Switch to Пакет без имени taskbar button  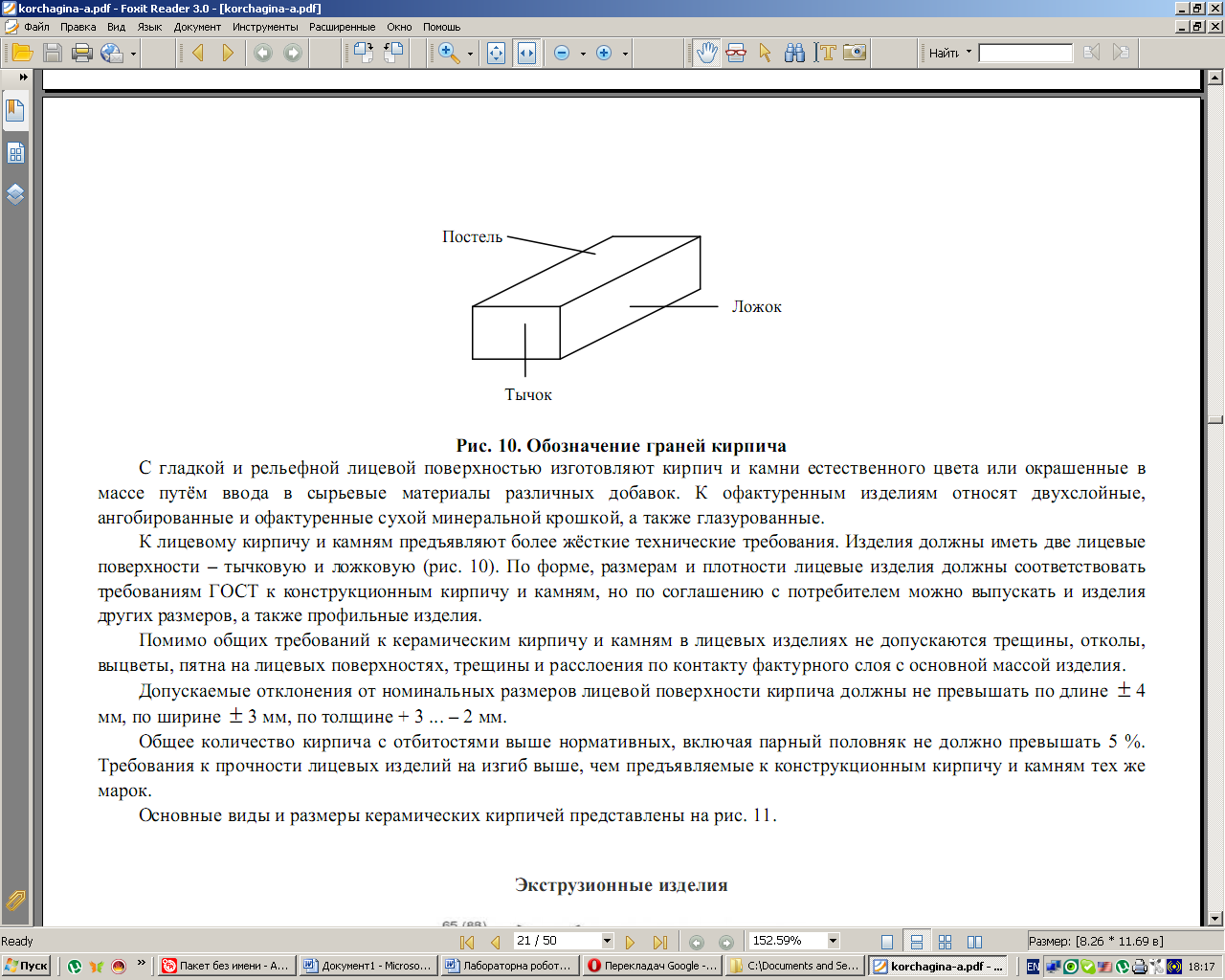(x=225, y=966)
